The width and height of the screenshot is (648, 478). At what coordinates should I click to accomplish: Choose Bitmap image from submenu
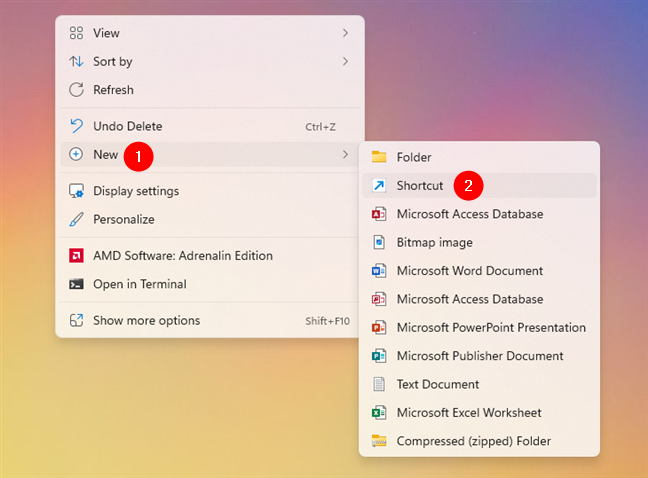click(x=479, y=242)
